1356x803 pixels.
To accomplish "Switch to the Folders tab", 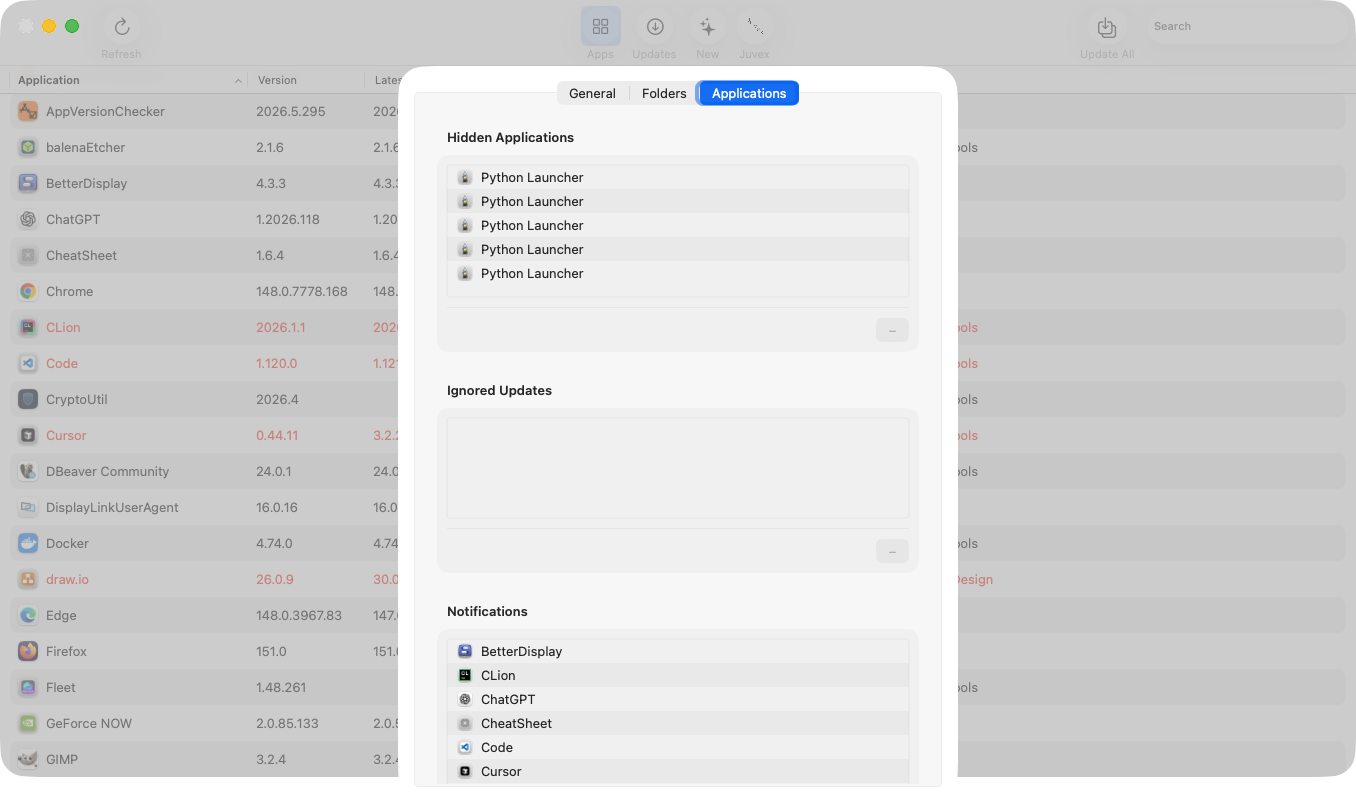I will (x=664, y=93).
